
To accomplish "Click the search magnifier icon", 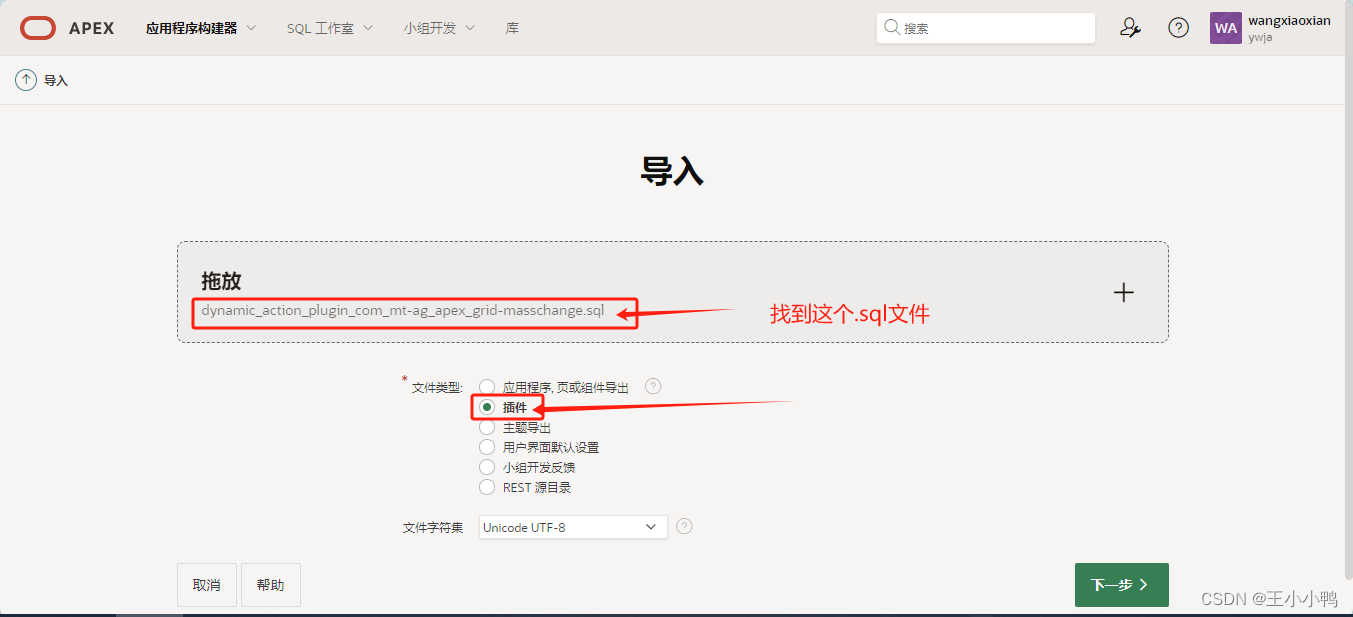I will [891, 28].
